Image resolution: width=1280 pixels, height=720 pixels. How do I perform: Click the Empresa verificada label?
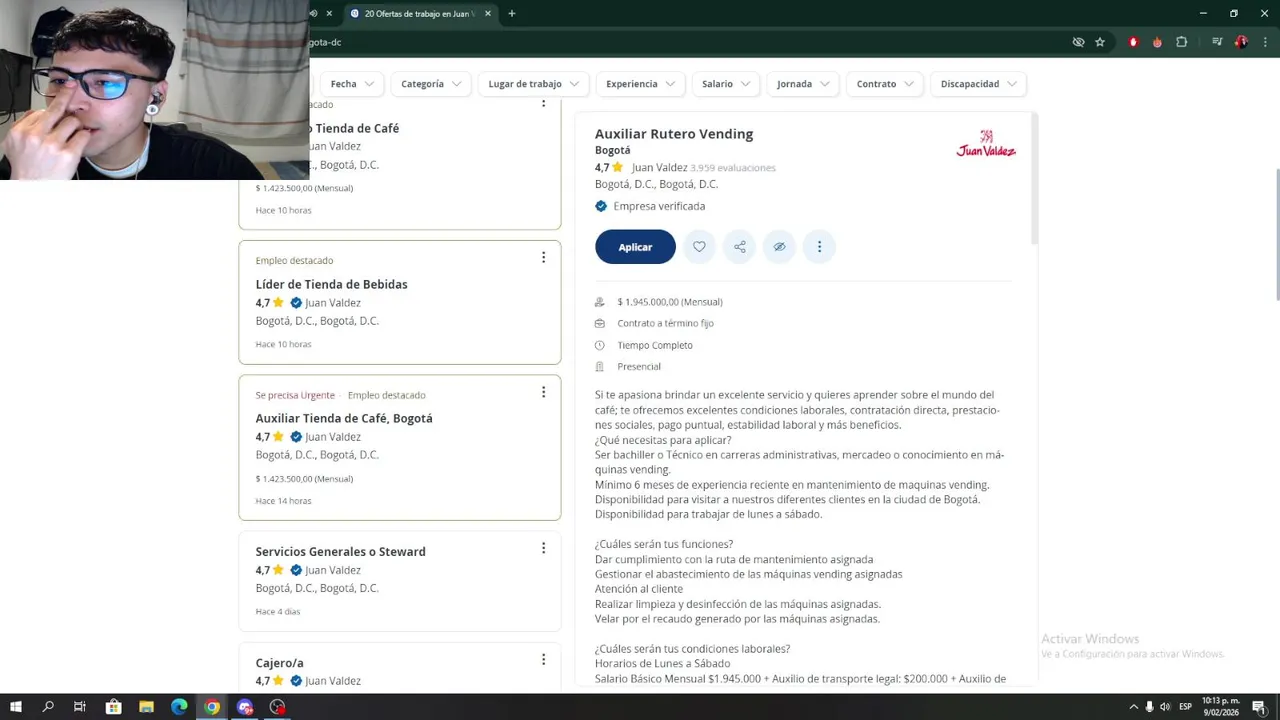pyautogui.click(x=659, y=206)
